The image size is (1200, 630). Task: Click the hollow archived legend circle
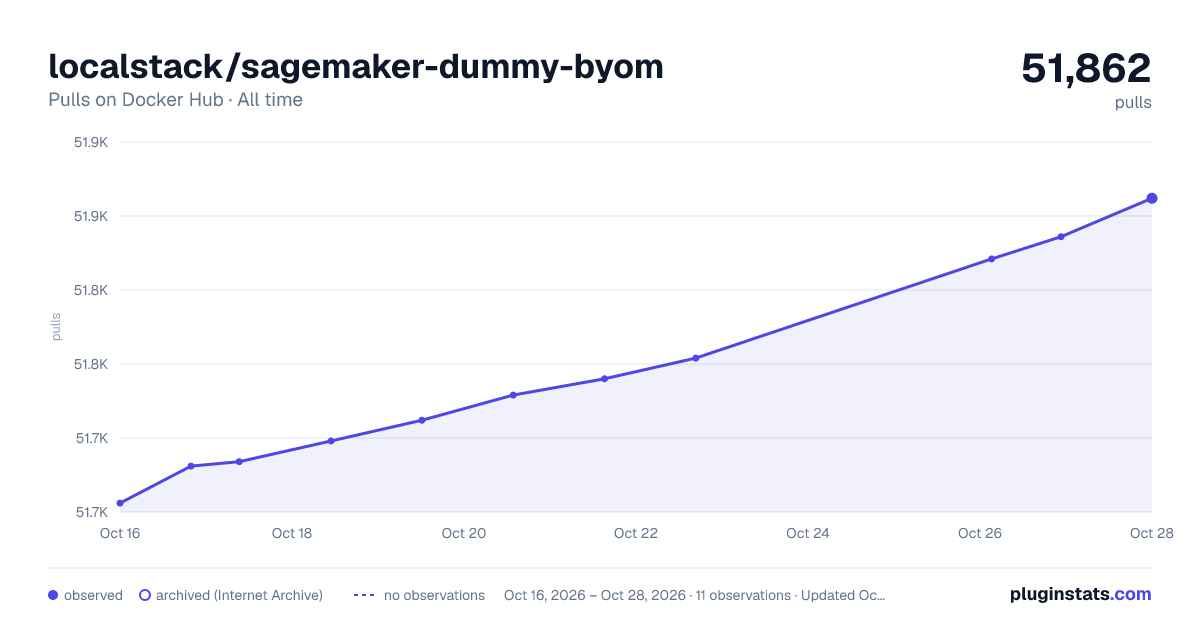(145, 595)
